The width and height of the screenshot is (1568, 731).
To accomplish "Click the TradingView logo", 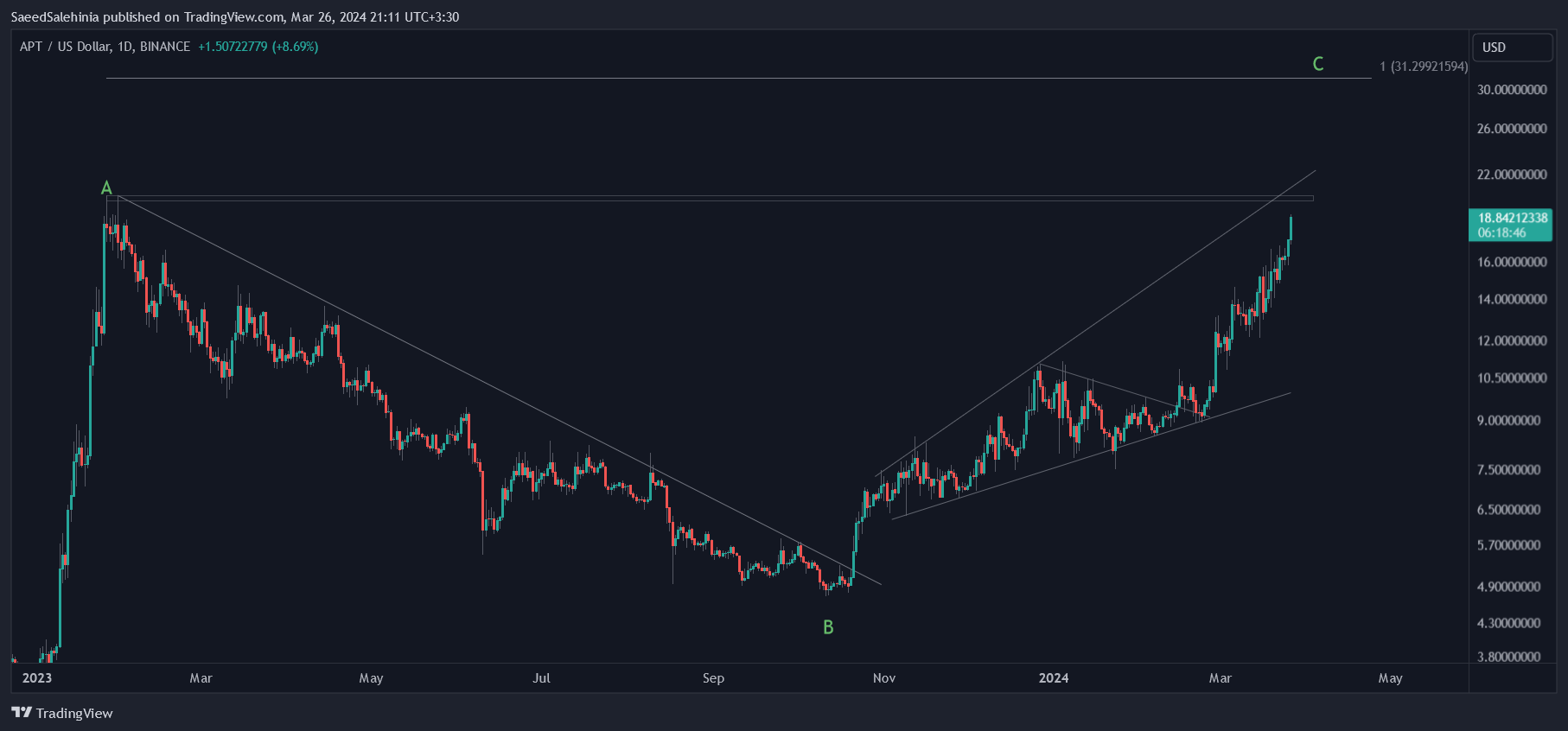I will tap(62, 713).
